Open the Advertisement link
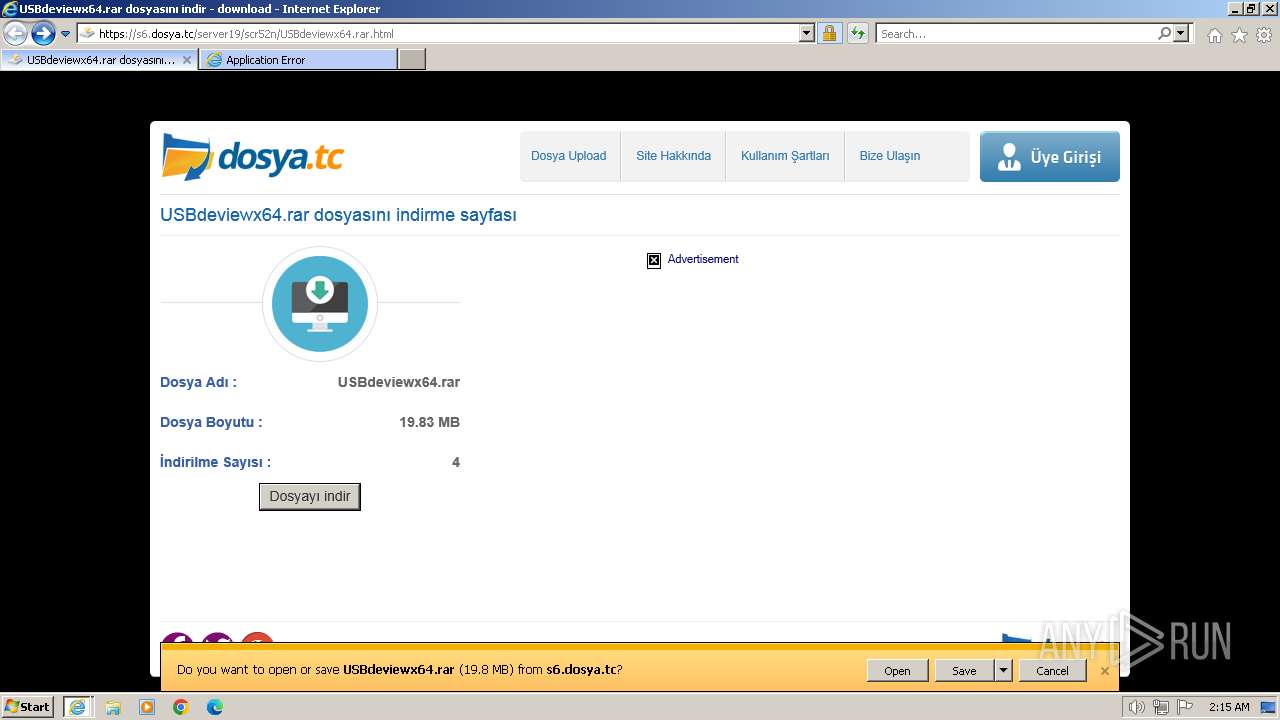Screen dimensions: 1280x720 click(x=703, y=259)
